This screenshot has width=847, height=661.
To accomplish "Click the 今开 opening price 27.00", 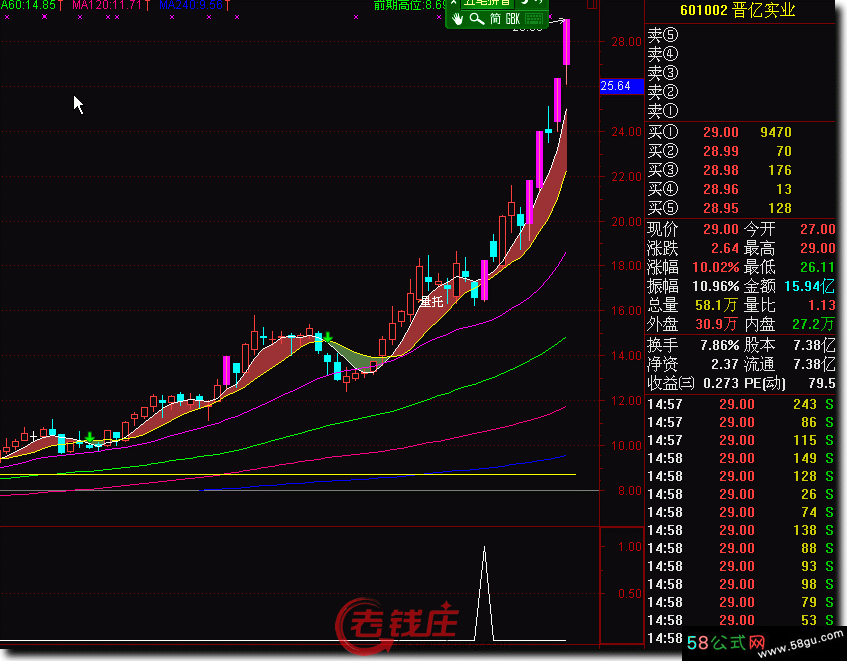I will pyautogui.click(x=817, y=229).
